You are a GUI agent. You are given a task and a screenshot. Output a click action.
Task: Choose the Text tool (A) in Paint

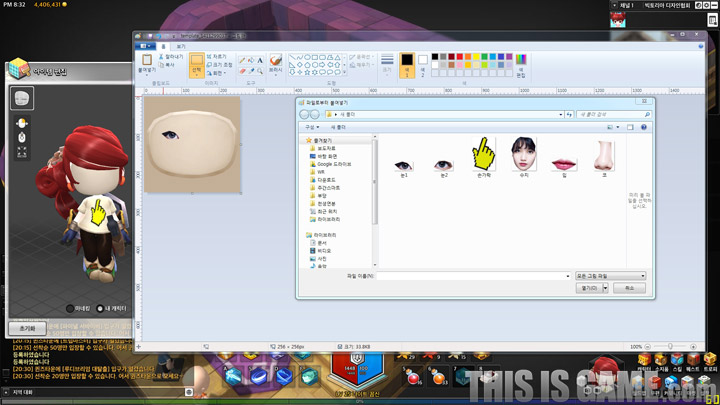coord(260,59)
